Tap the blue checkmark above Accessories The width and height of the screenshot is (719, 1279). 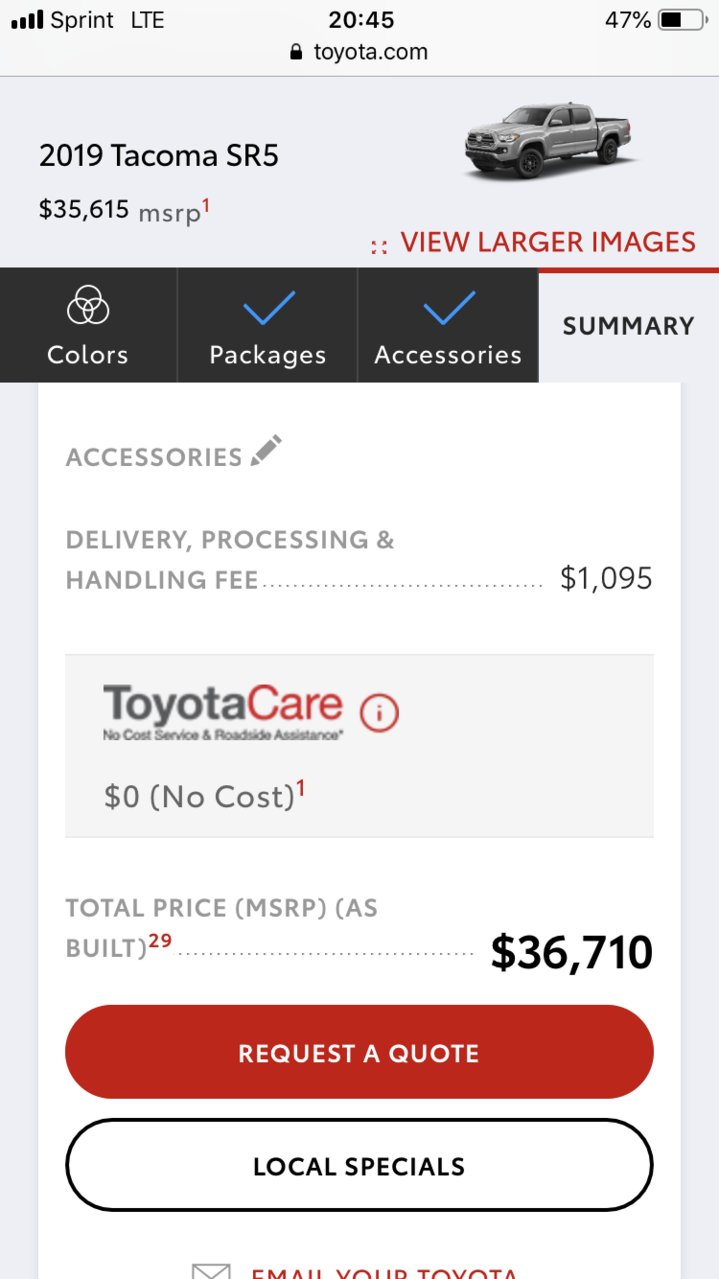(448, 308)
